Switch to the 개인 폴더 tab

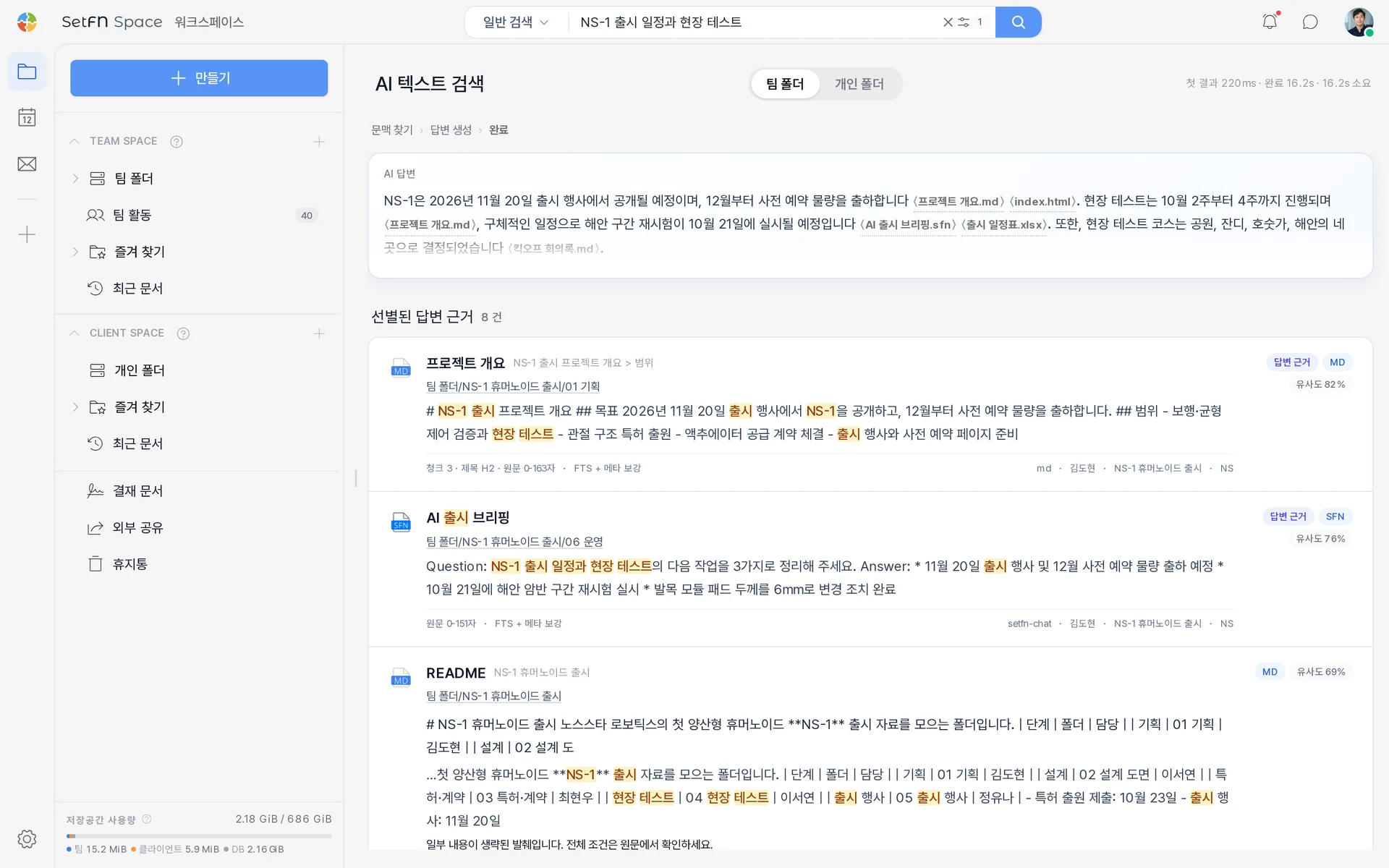(x=859, y=84)
